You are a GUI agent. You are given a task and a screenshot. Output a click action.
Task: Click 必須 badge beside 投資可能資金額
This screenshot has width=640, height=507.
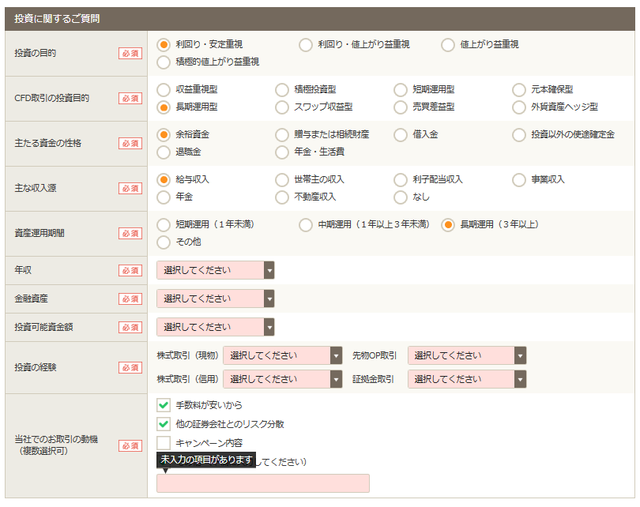pos(130,327)
